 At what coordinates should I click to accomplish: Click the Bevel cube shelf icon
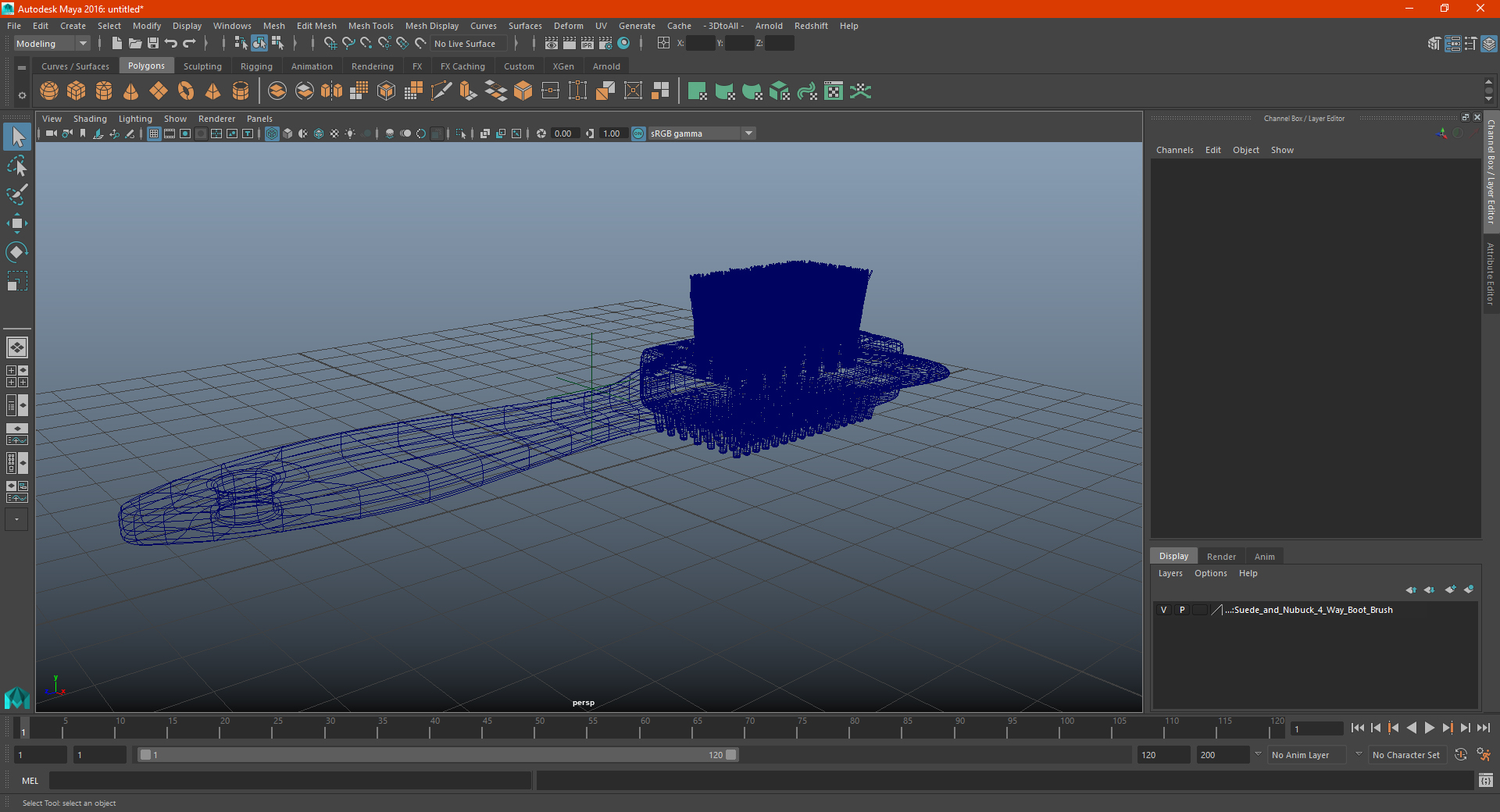click(x=523, y=91)
